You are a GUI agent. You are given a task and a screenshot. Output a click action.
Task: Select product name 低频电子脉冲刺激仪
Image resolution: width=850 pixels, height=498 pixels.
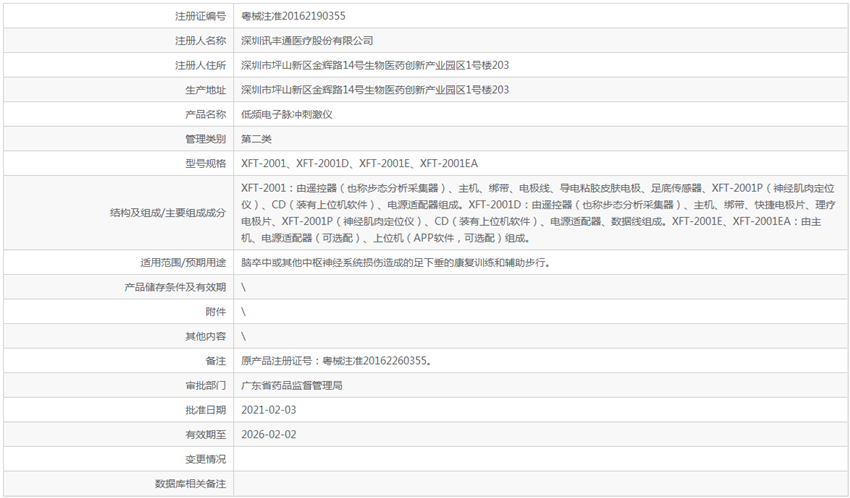tap(287, 114)
